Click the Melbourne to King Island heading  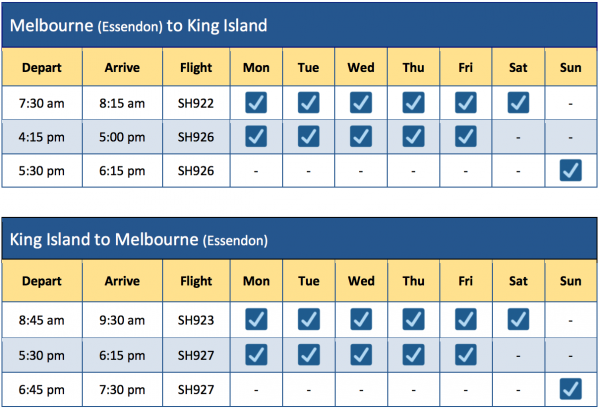point(138,24)
